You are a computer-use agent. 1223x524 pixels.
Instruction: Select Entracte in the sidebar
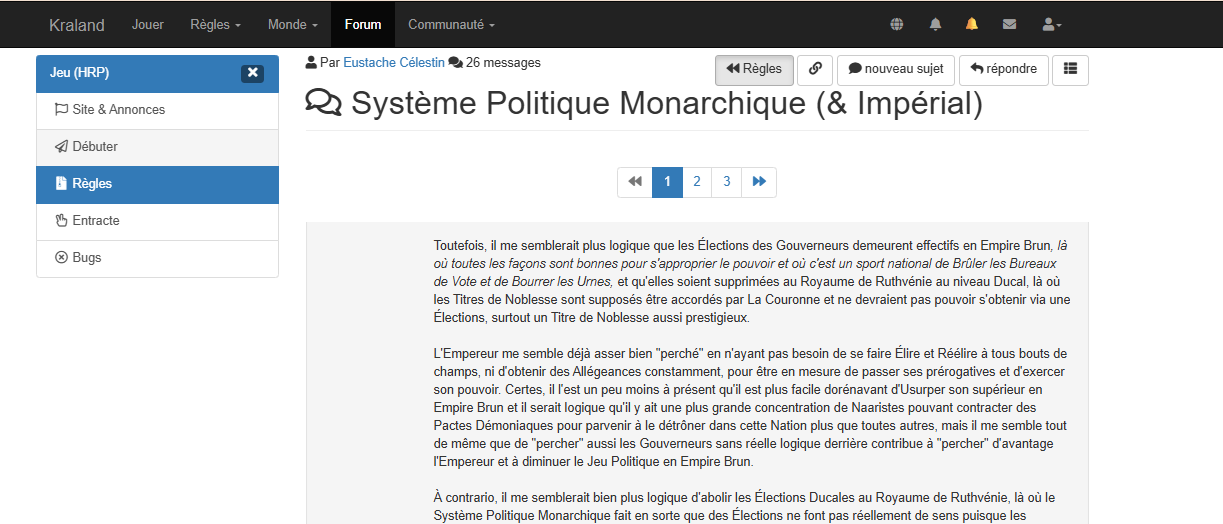point(96,221)
